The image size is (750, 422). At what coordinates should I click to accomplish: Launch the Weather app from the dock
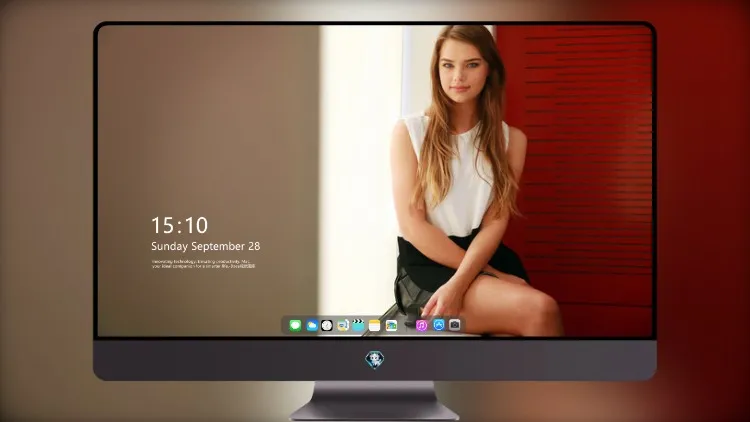(311, 325)
